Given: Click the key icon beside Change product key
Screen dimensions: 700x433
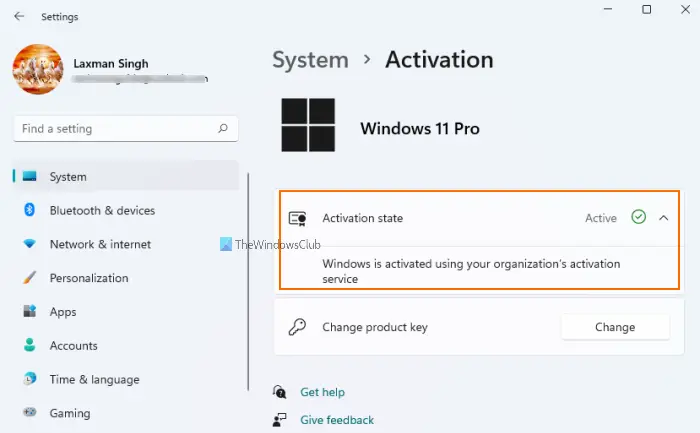Looking at the screenshot, I should (x=297, y=327).
